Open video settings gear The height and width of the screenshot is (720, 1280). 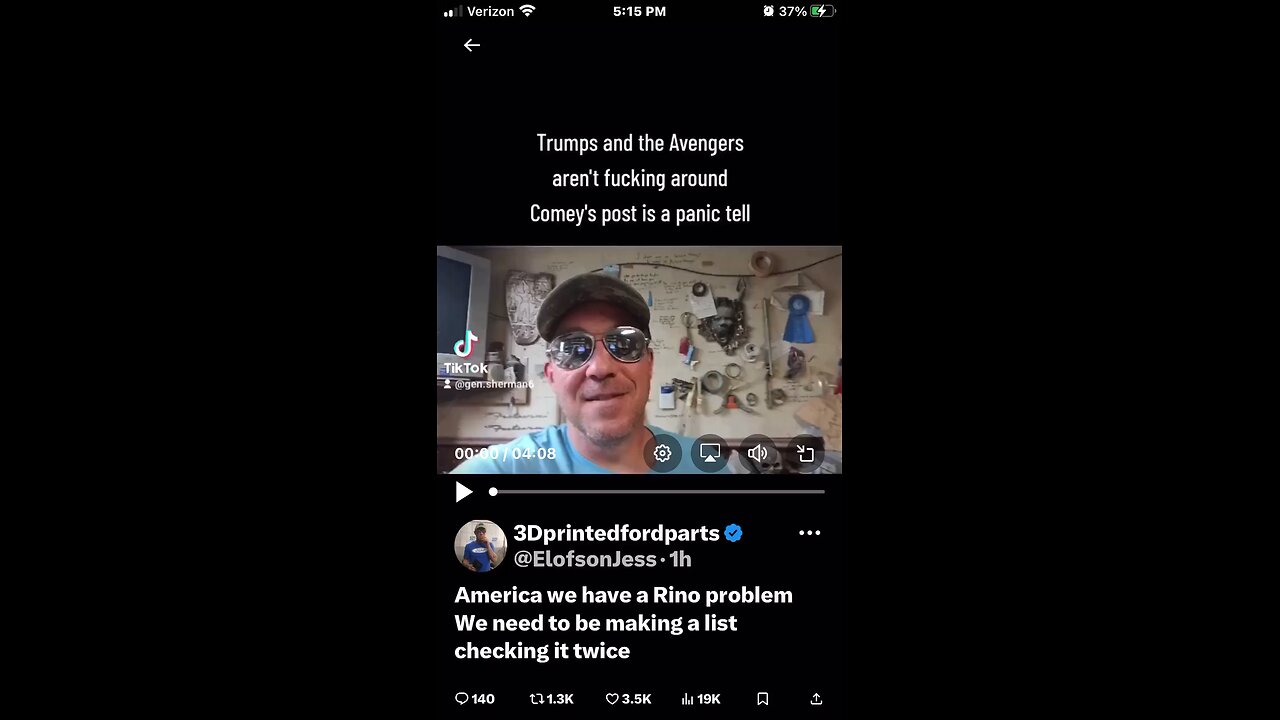(x=662, y=453)
